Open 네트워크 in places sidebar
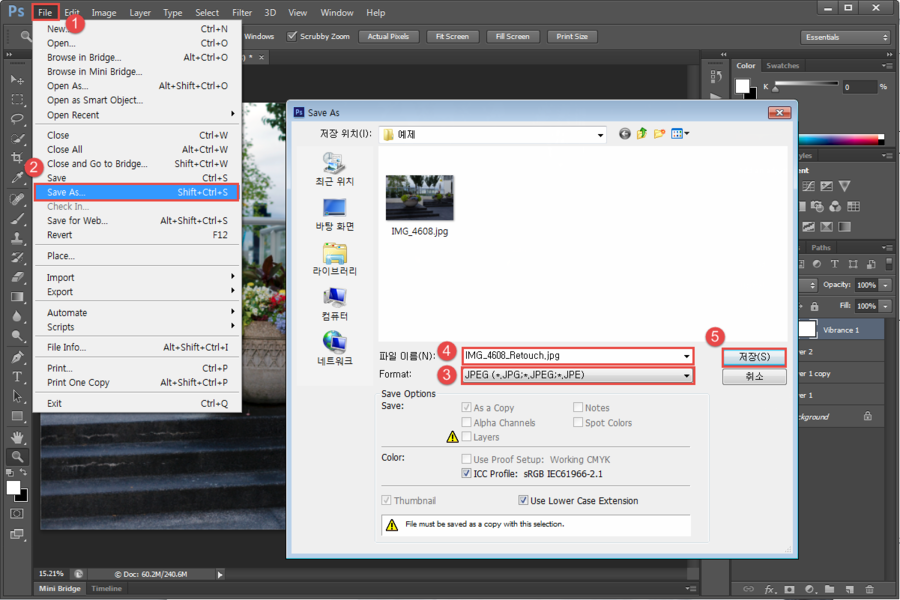 tap(335, 349)
